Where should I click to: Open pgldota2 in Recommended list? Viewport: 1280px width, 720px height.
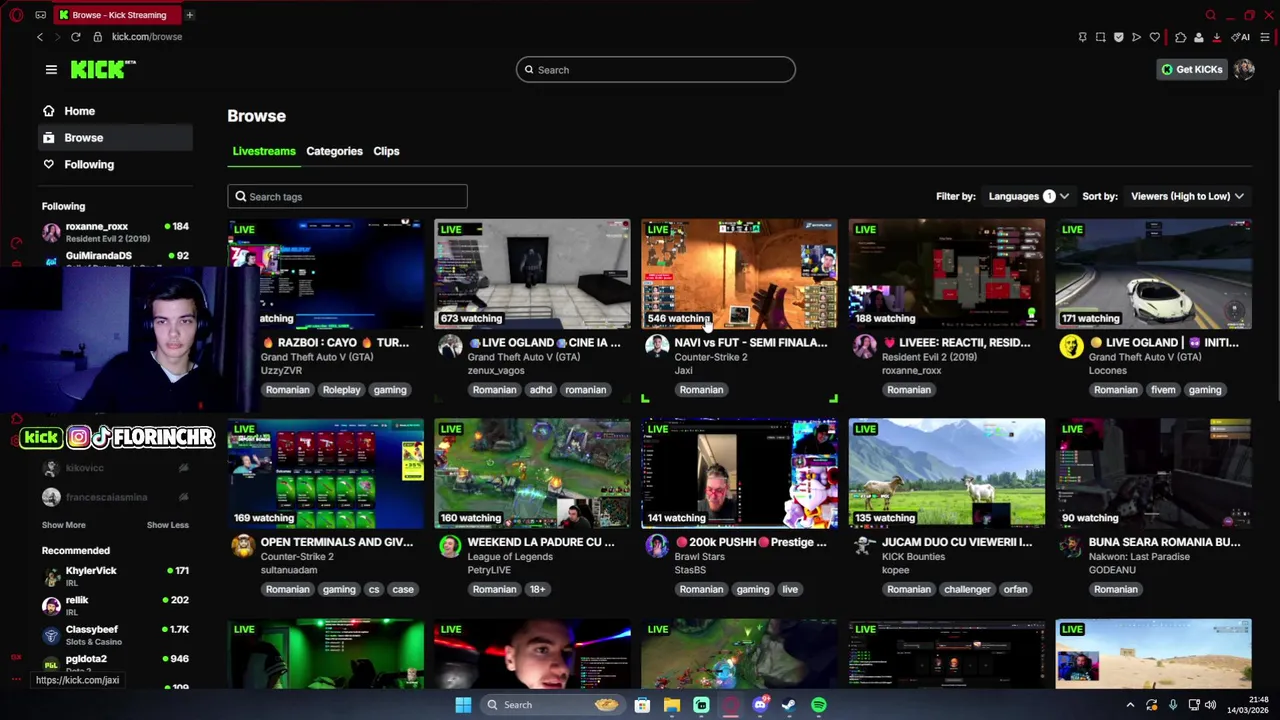pos(116,663)
